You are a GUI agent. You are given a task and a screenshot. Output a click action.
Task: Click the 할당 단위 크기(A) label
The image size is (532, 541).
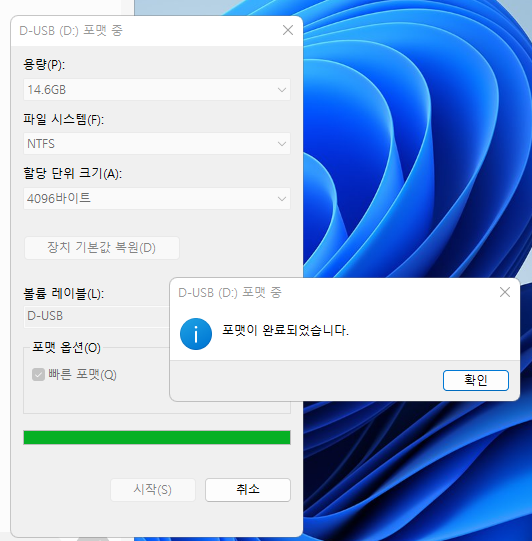tap(72, 173)
